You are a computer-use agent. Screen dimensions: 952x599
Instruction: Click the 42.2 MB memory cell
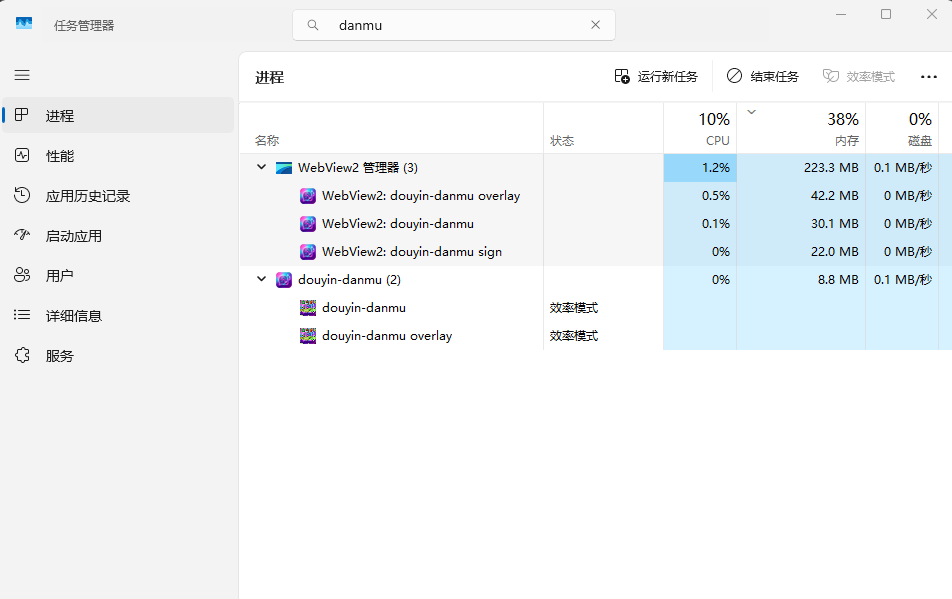(x=801, y=195)
